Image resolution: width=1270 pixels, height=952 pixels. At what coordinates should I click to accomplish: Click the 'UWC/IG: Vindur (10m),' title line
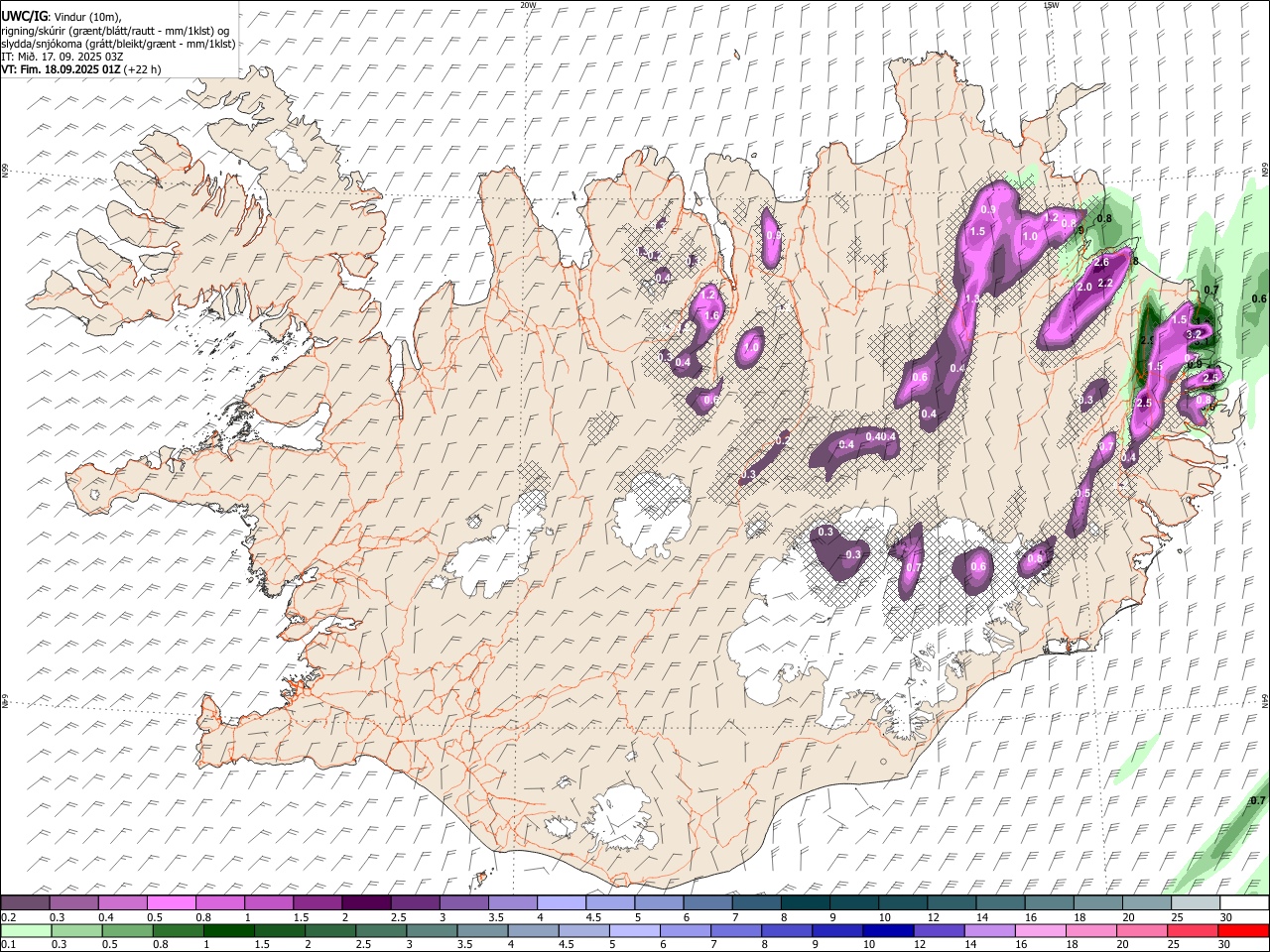click(x=62, y=17)
